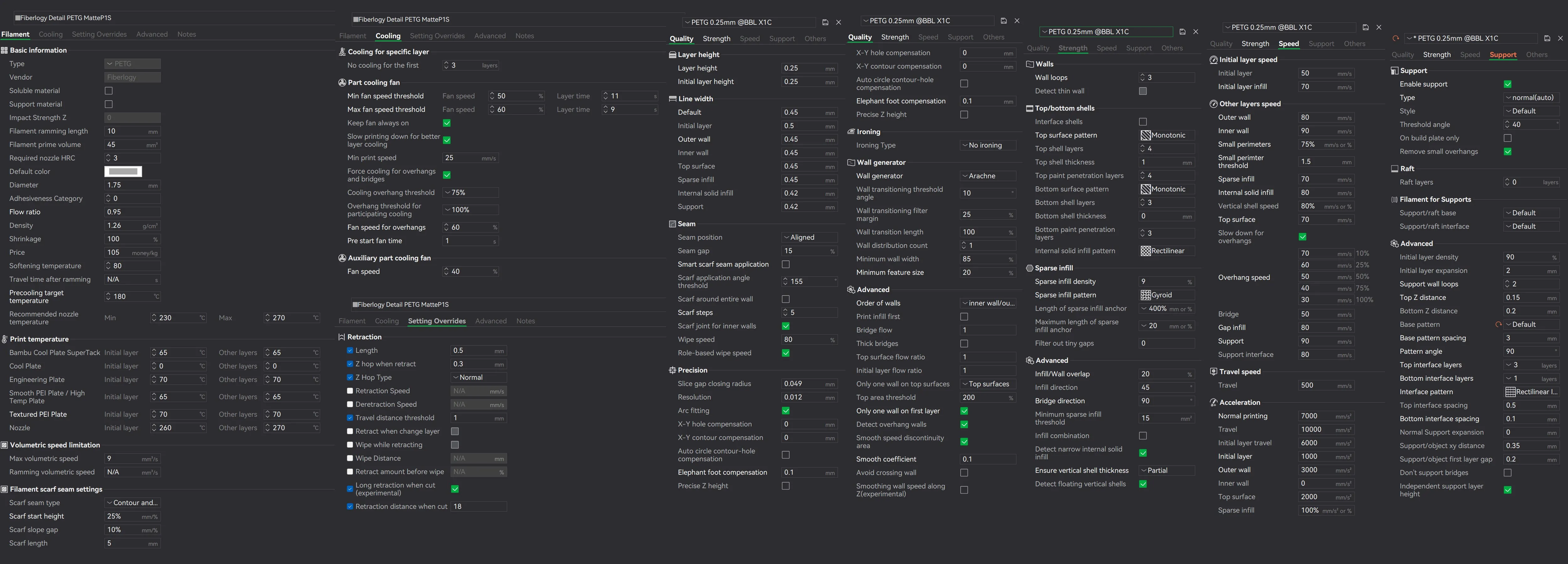Screen dimensions: 1568x564
Task: Open the Seam position dropdown showing Aligned
Action: pos(809,237)
